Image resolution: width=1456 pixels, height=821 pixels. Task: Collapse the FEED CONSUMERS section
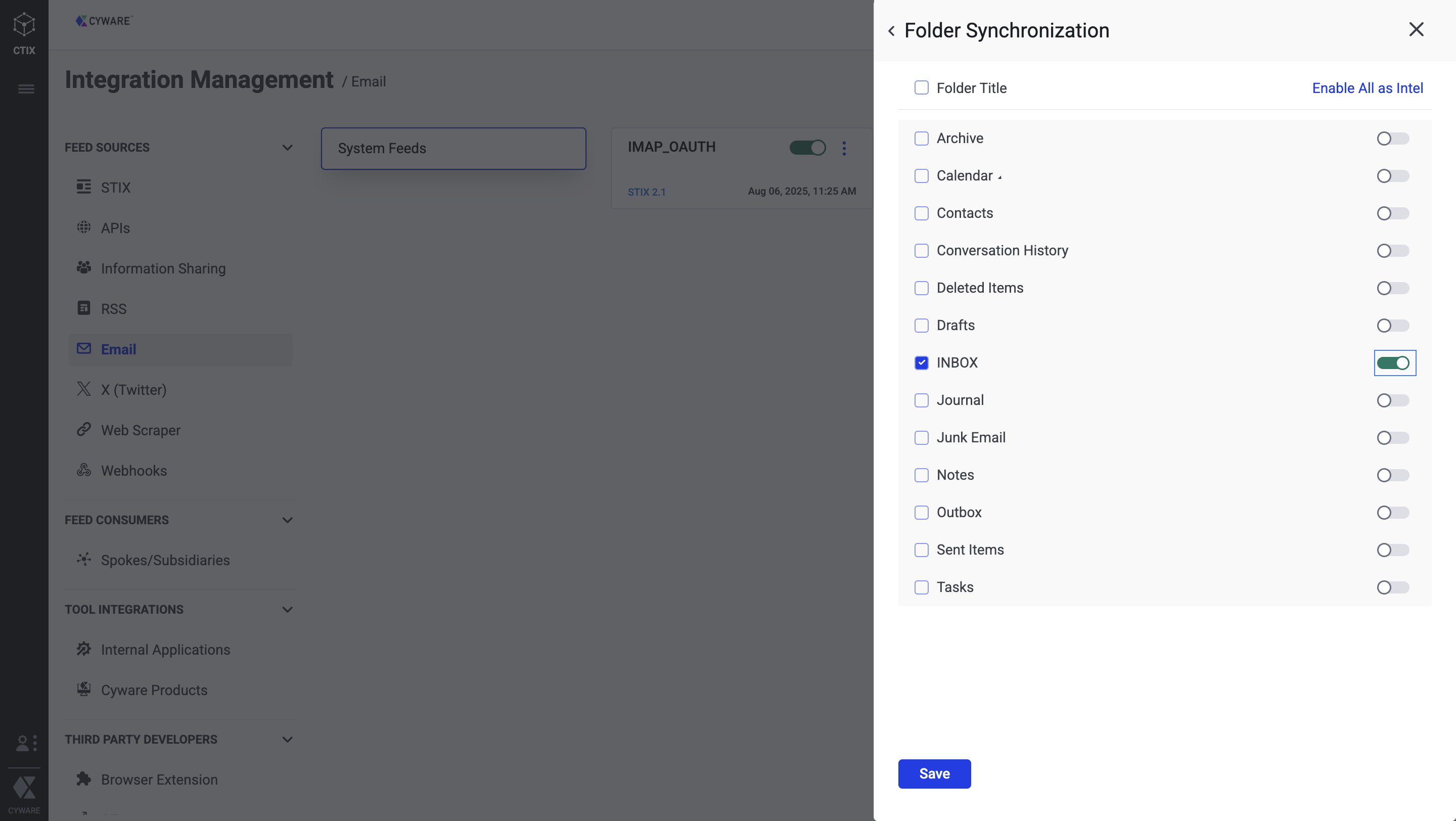pyautogui.click(x=287, y=520)
